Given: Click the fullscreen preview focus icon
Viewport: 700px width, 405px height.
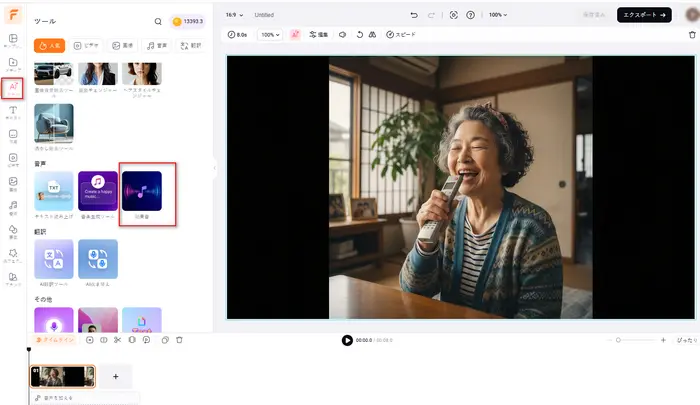Looking at the screenshot, I should click(x=454, y=15).
